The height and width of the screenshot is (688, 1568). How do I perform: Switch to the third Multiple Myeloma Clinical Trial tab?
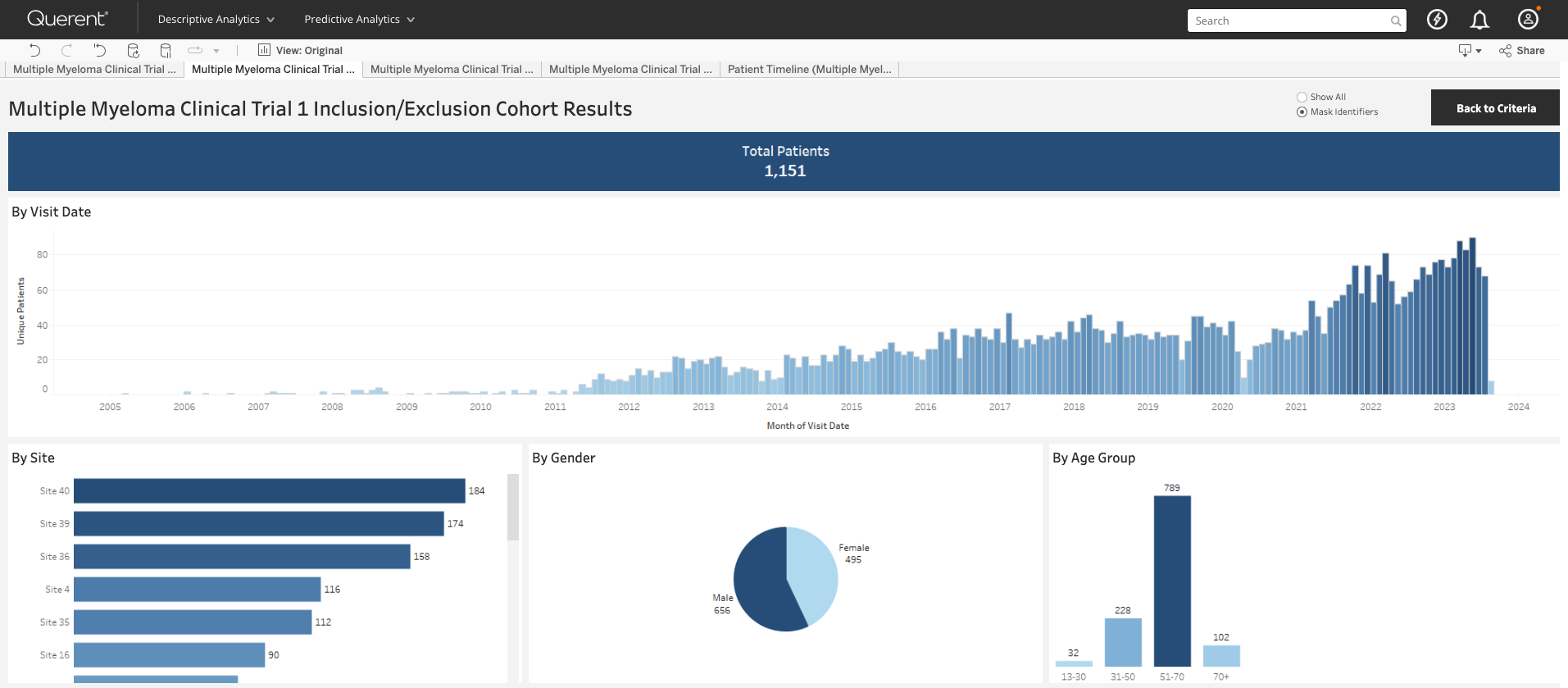click(x=452, y=70)
